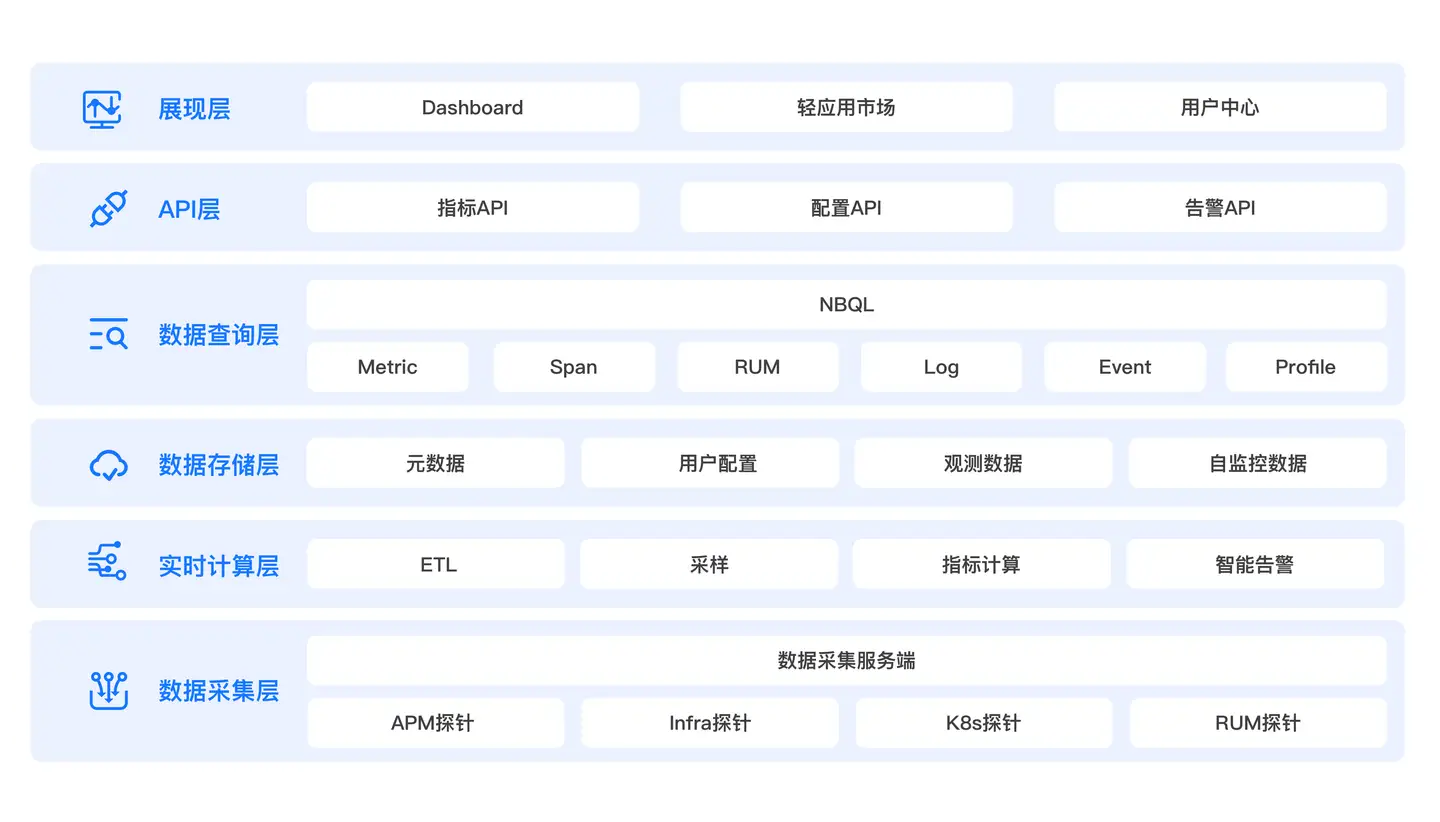Click the 数据存储层 cloud icon
The height and width of the screenshot is (822, 1440).
[108, 464]
